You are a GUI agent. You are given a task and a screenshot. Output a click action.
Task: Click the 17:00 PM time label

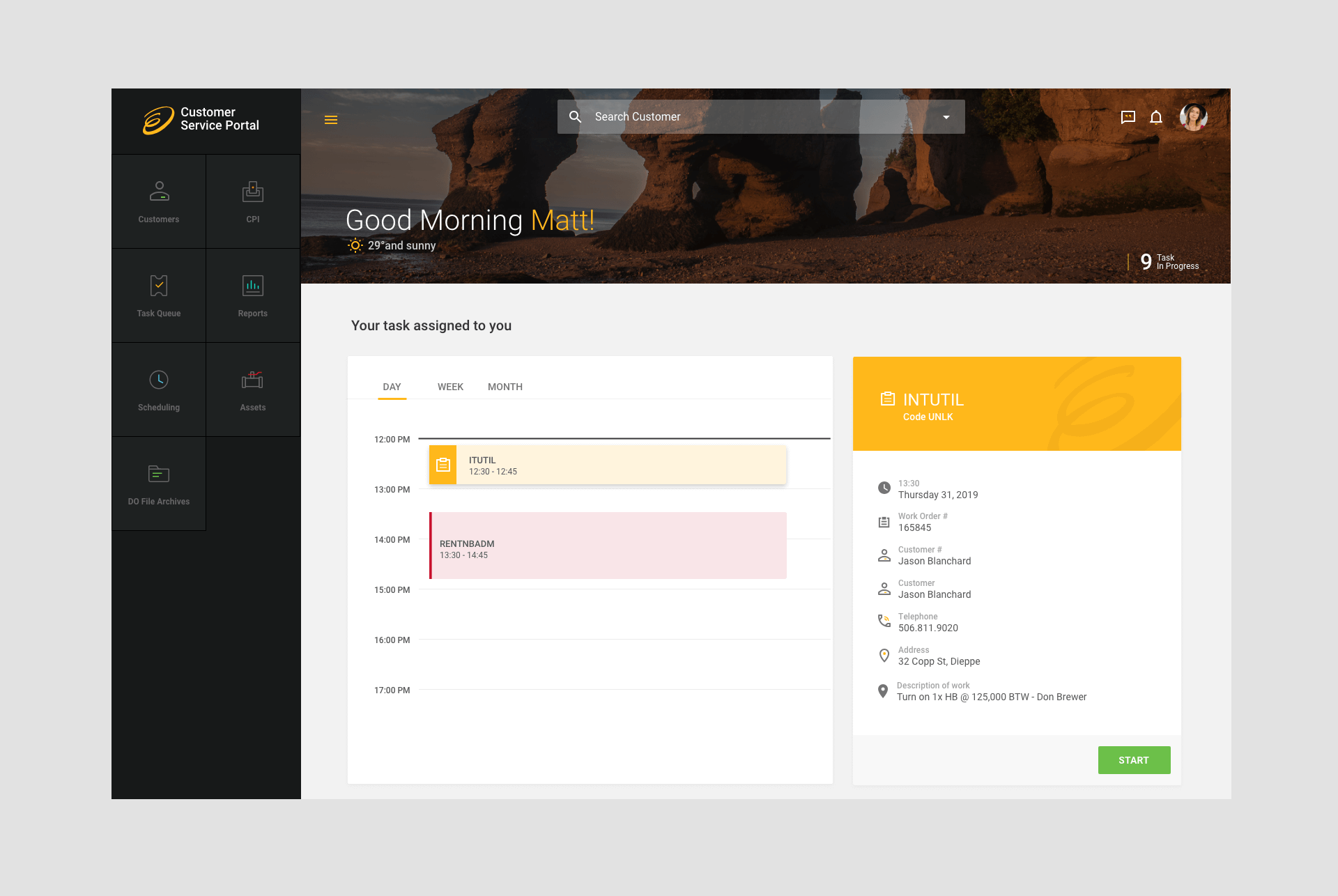click(392, 690)
